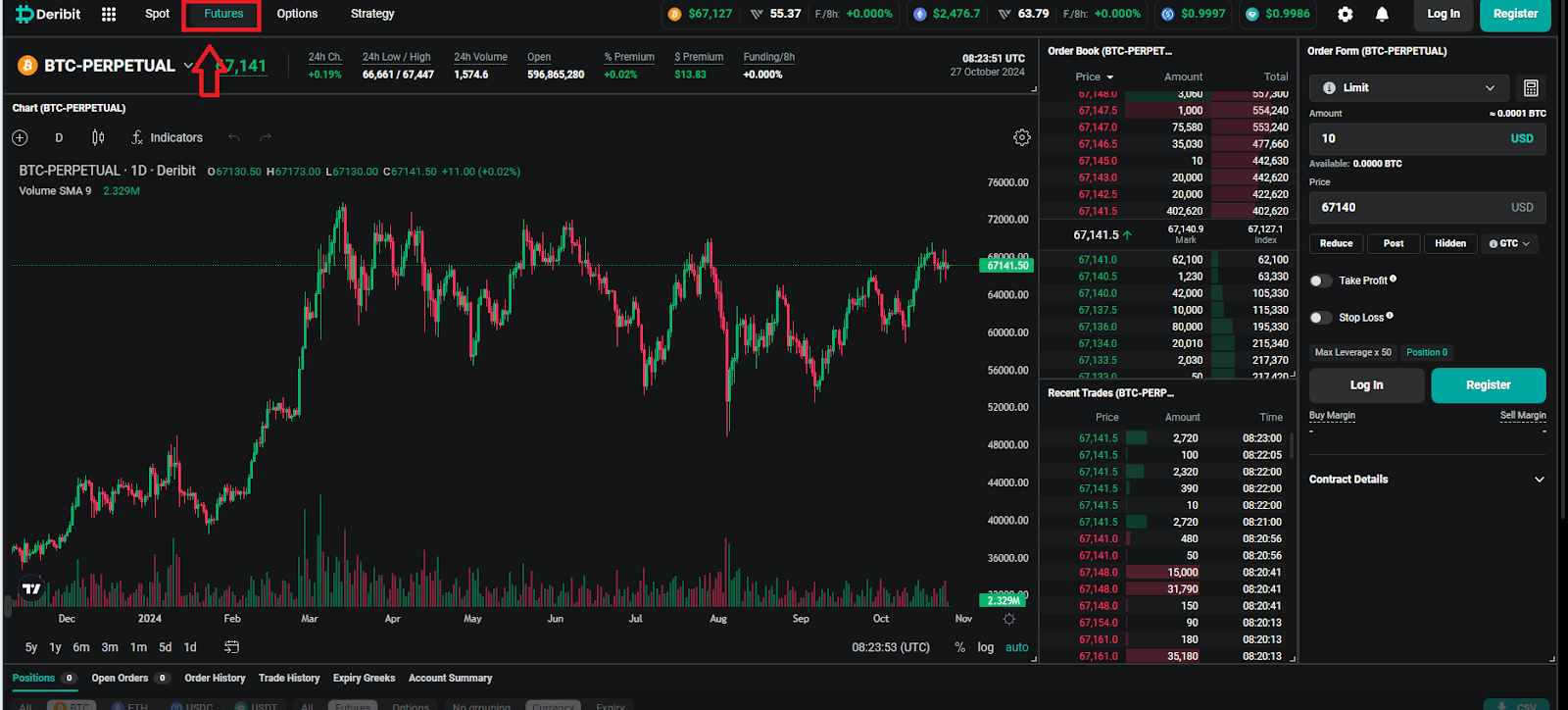Add a symbol to compare on chart
This screenshot has height=710, width=1568.
21,137
